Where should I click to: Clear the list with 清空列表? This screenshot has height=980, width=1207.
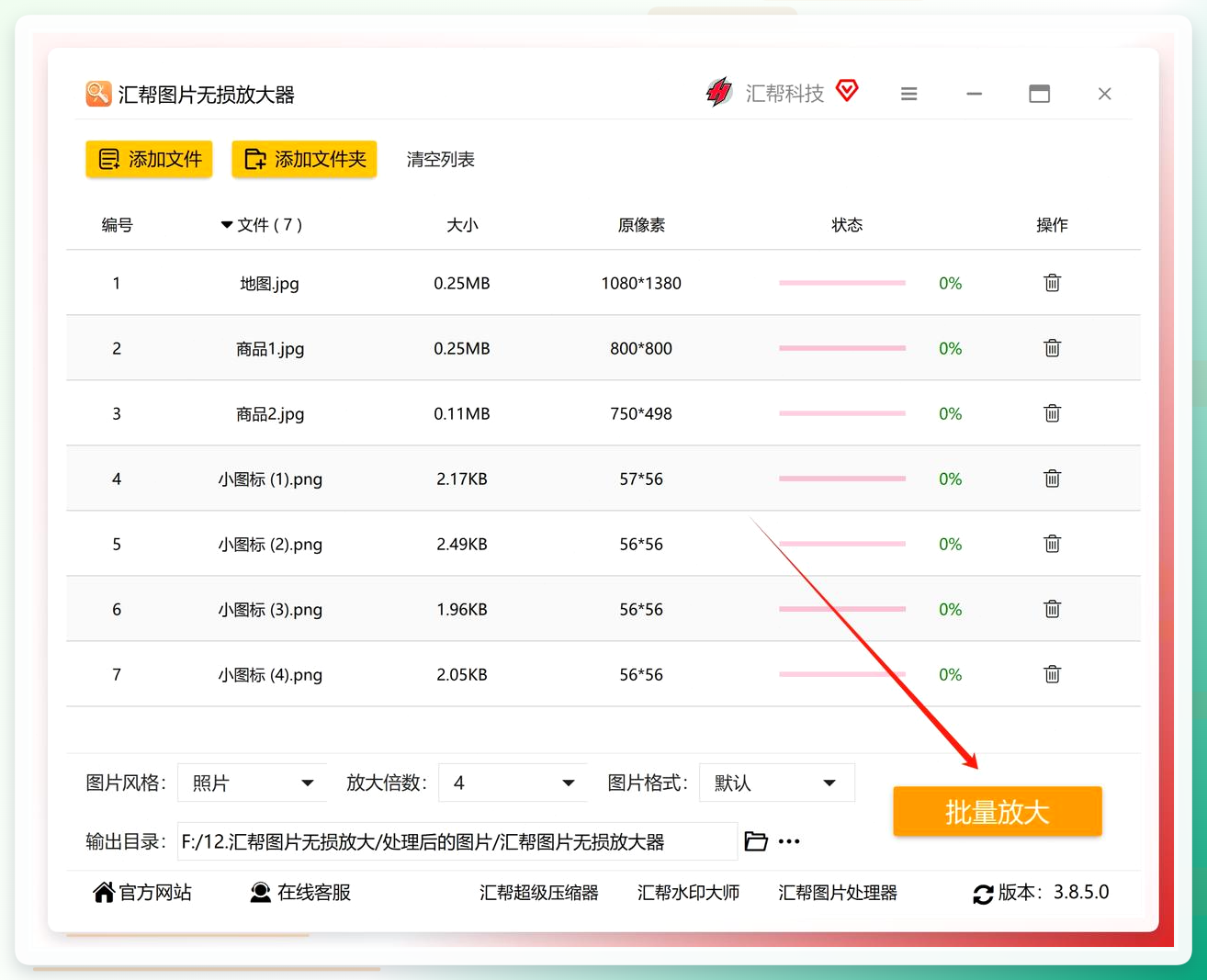click(441, 160)
